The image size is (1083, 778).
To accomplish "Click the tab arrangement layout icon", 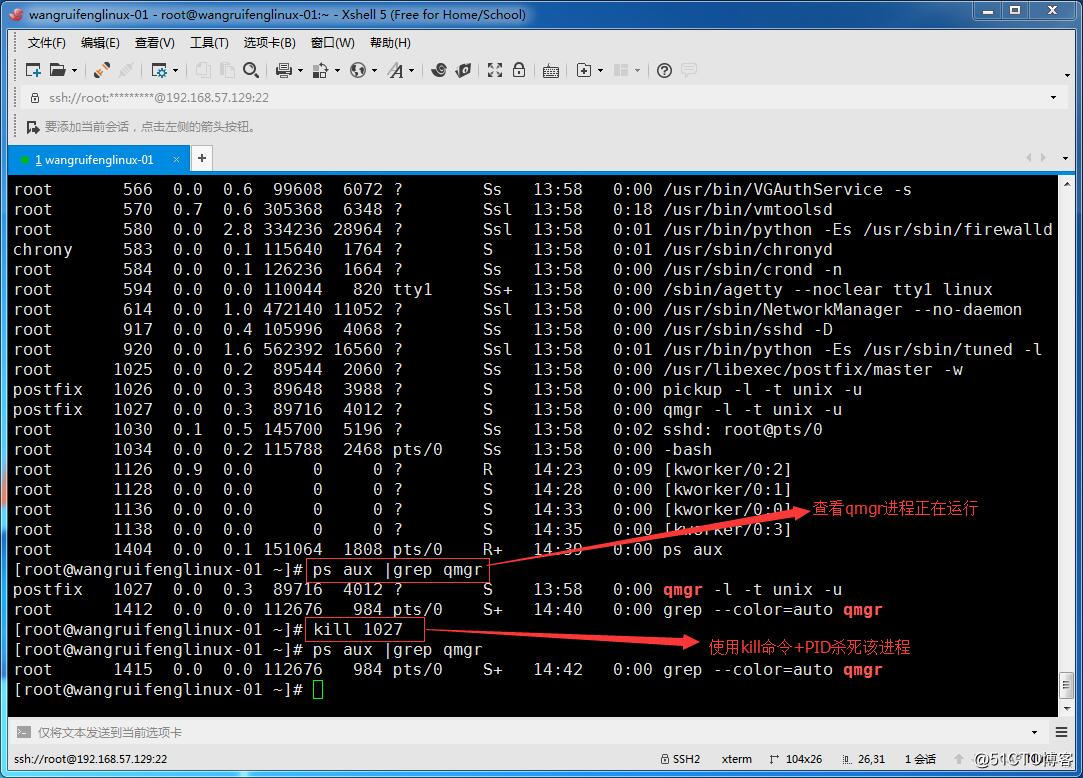I will (x=621, y=70).
